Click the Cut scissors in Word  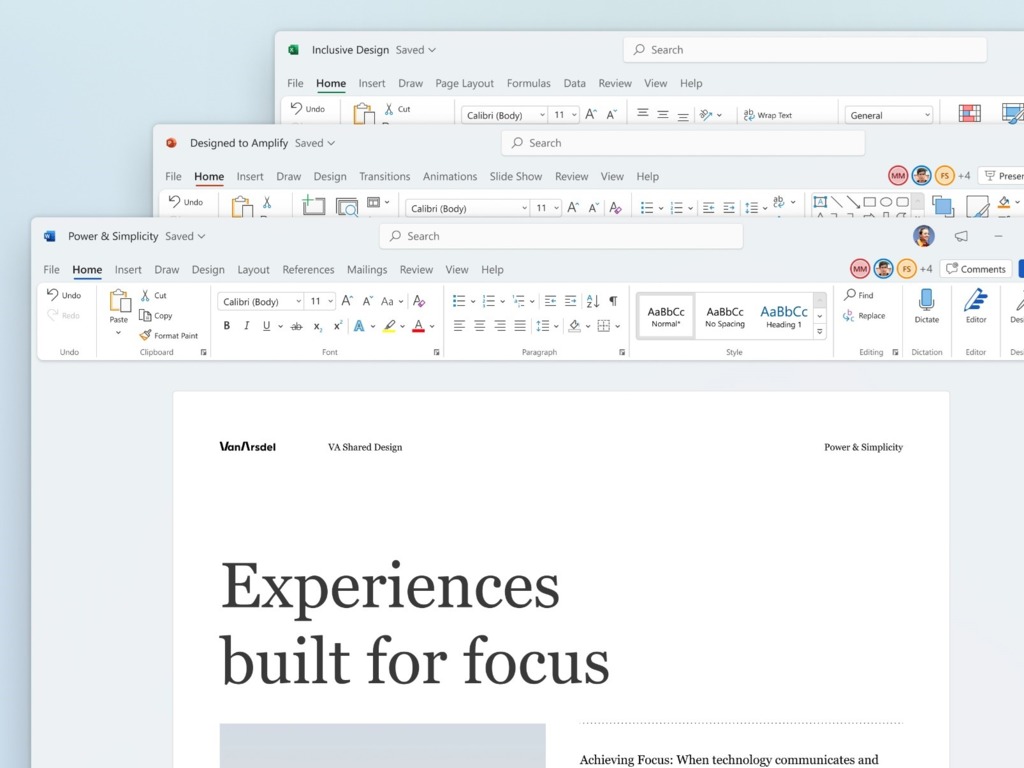point(145,295)
